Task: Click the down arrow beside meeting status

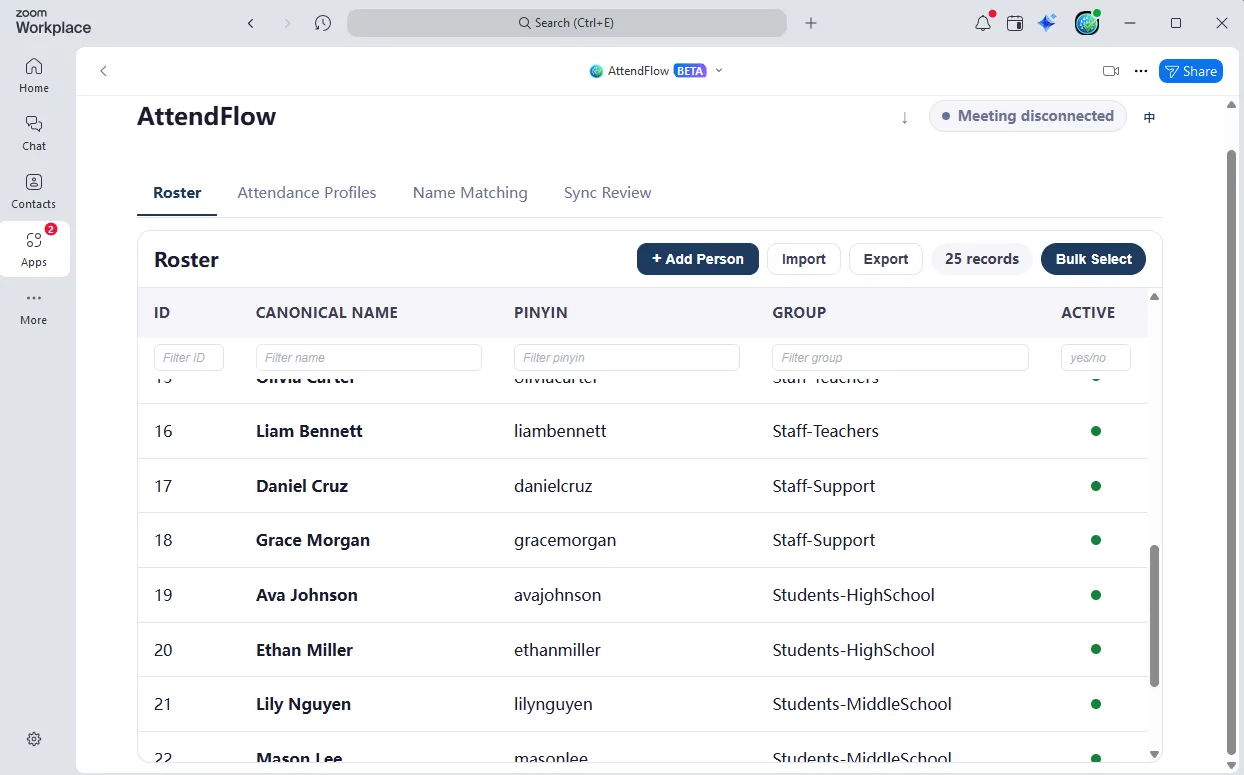Action: point(905,117)
